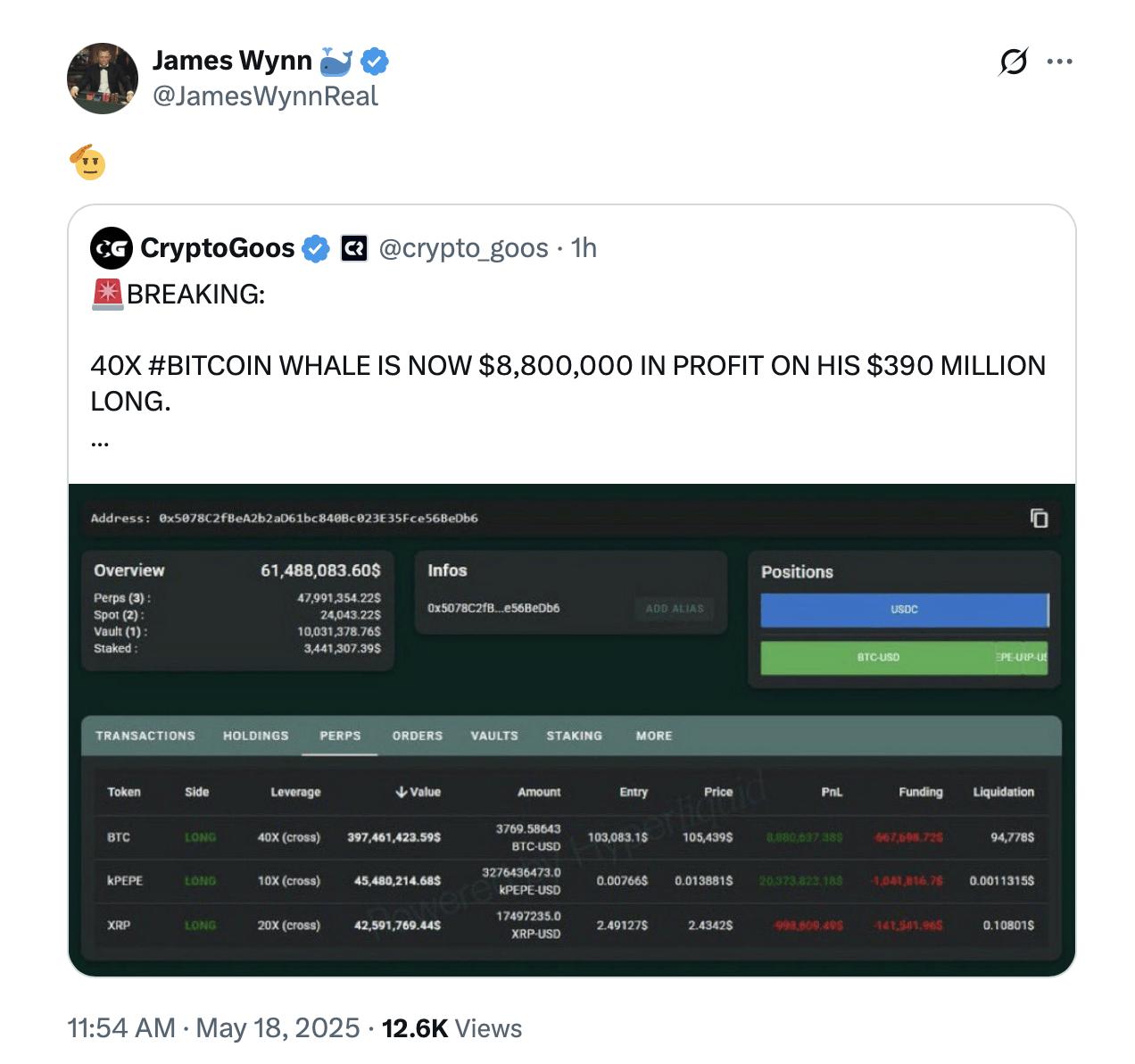Screen dimensions: 1135x1064
Task: Click CryptoGoos verified checkmark badge
Action: click(x=315, y=248)
